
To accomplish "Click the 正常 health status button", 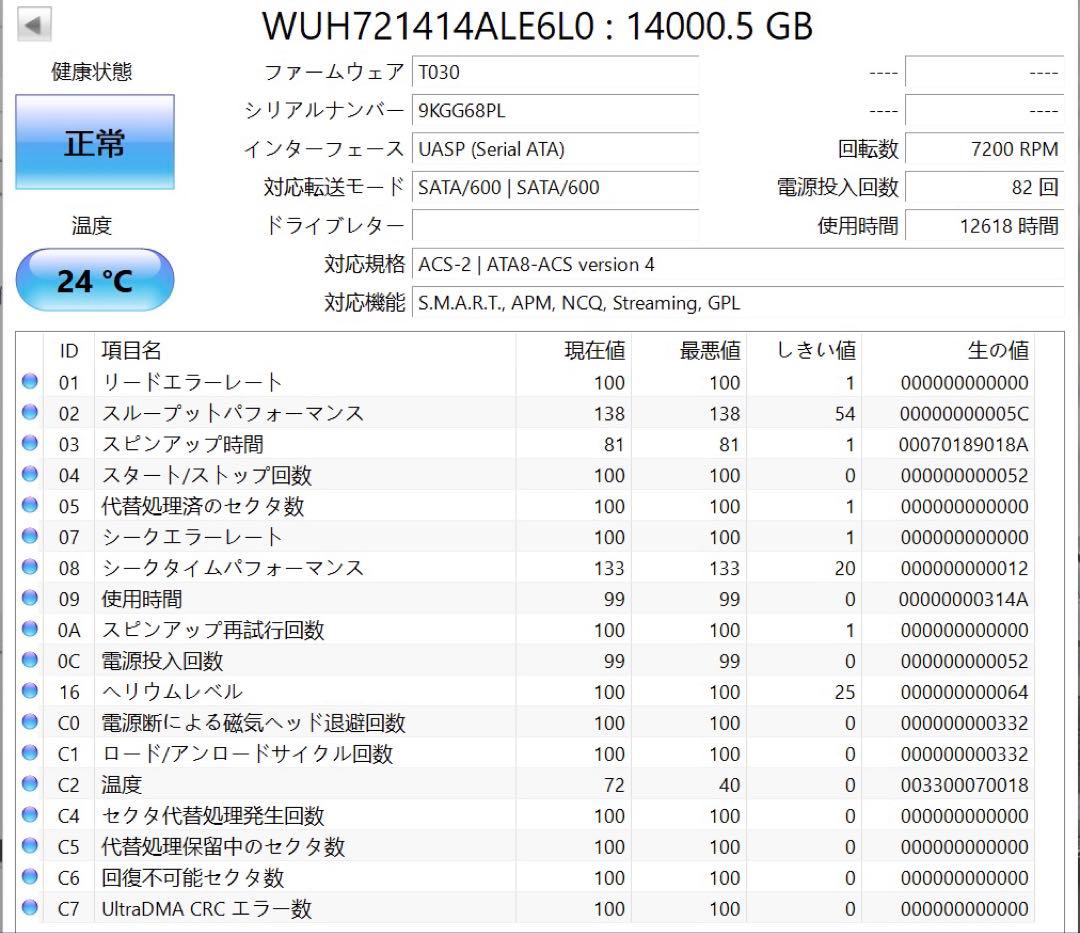I will pos(95,143).
